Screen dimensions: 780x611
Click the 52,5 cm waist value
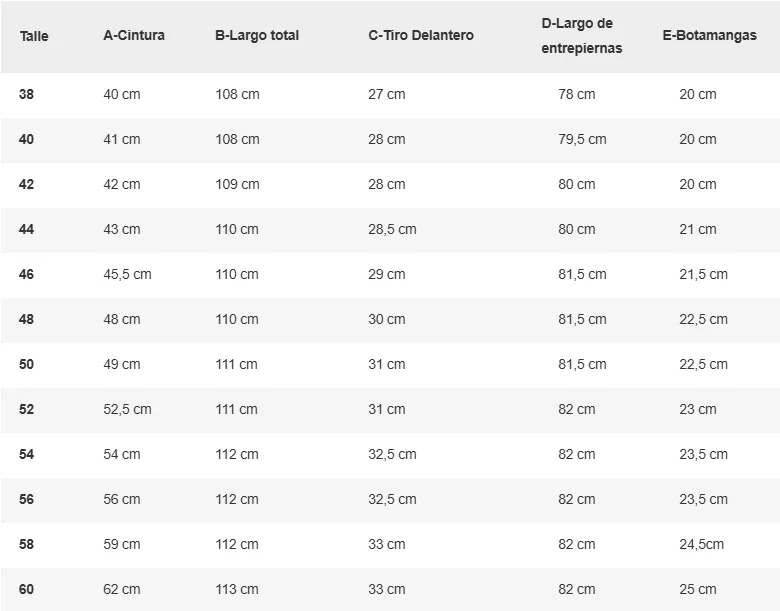point(127,409)
